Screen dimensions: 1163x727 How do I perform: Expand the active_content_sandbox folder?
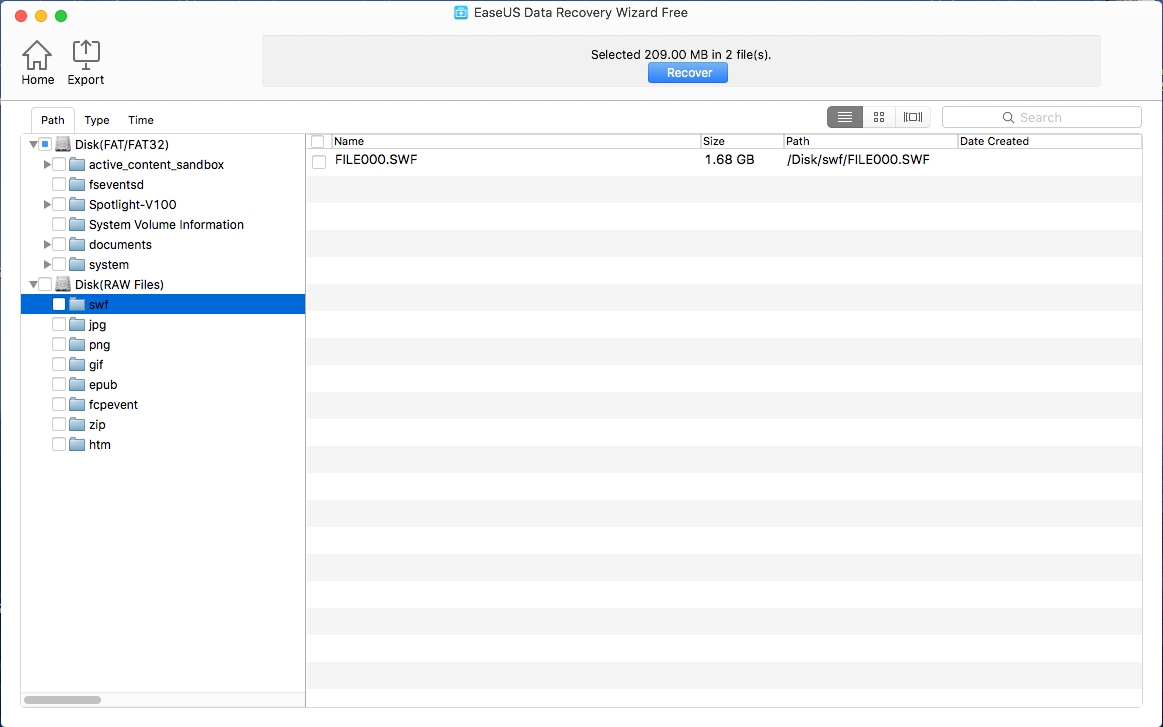coord(47,164)
